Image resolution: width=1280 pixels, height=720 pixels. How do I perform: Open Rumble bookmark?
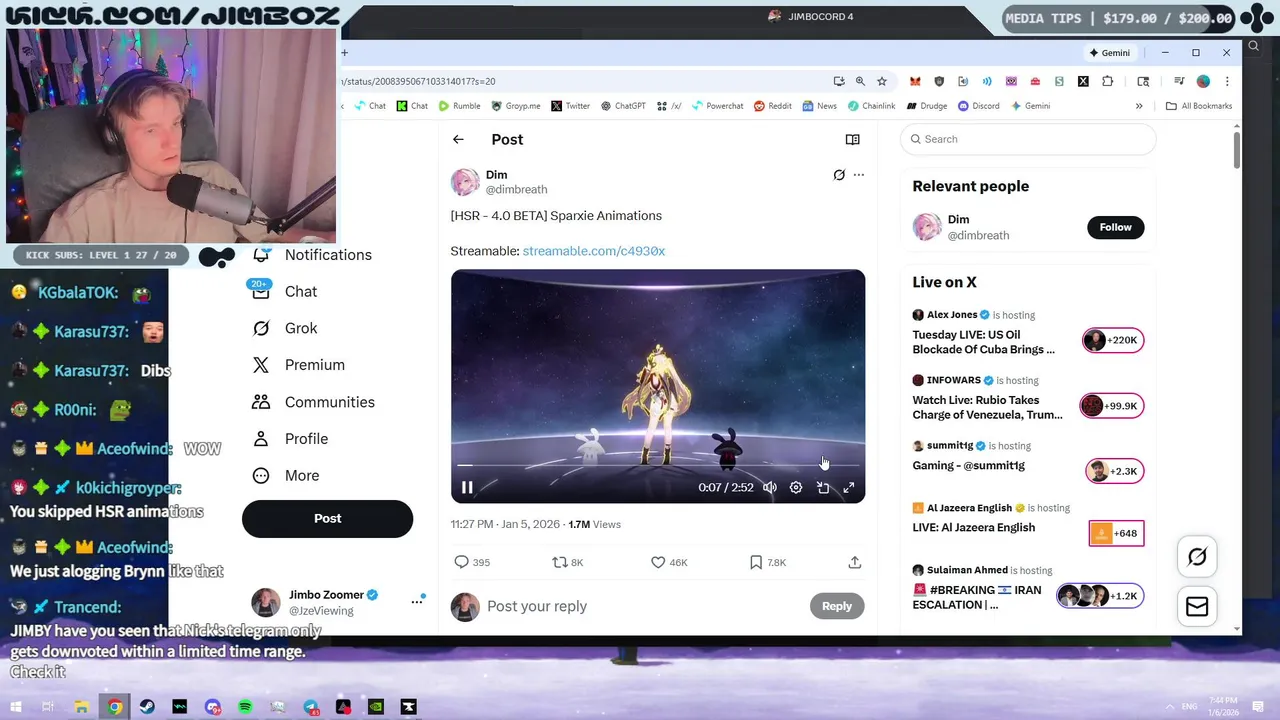pos(459,106)
